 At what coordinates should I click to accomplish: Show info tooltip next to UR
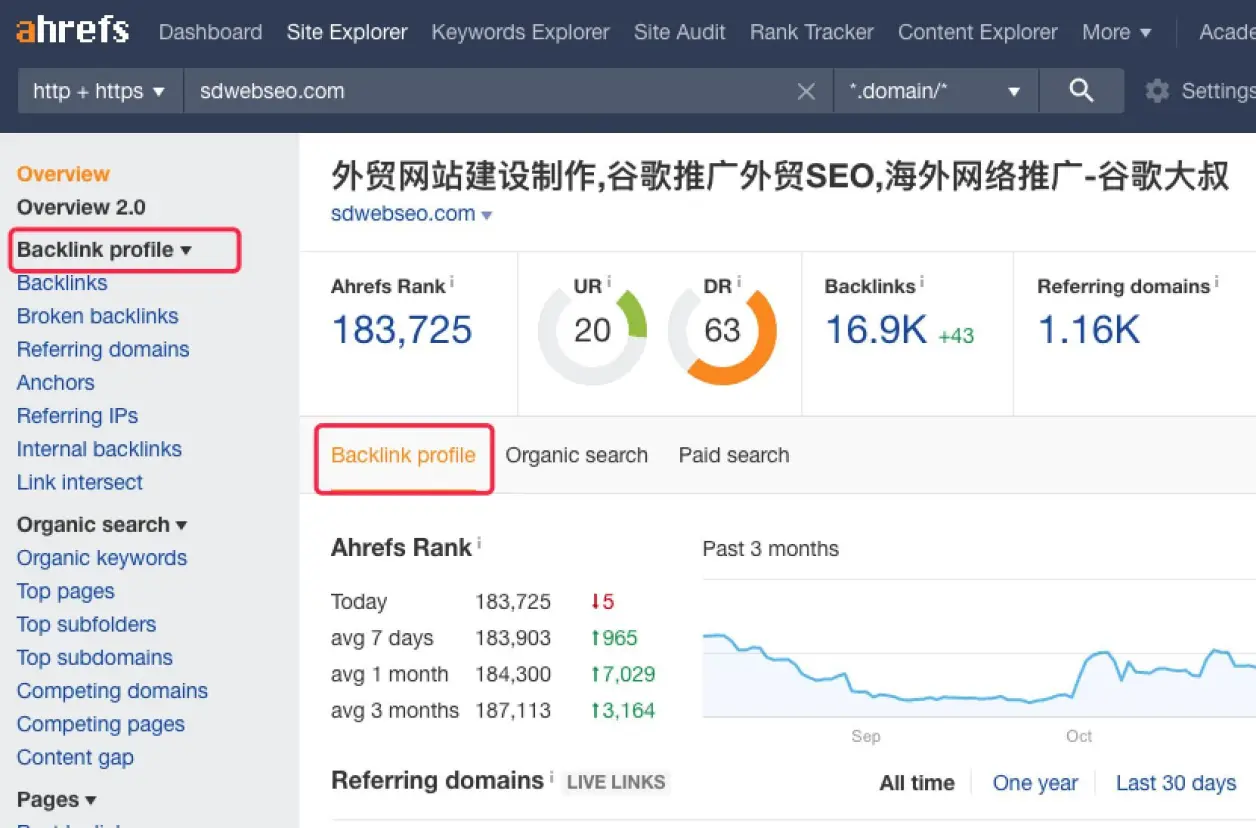pos(609,283)
